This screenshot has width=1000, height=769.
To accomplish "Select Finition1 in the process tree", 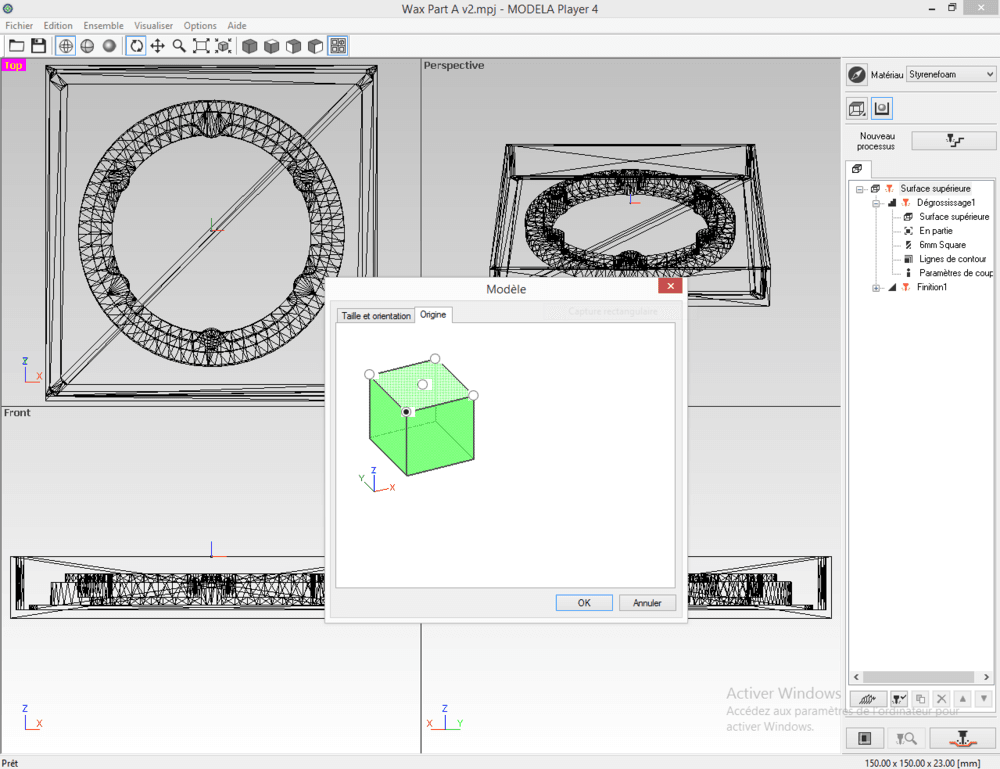I will click(932, 287).
